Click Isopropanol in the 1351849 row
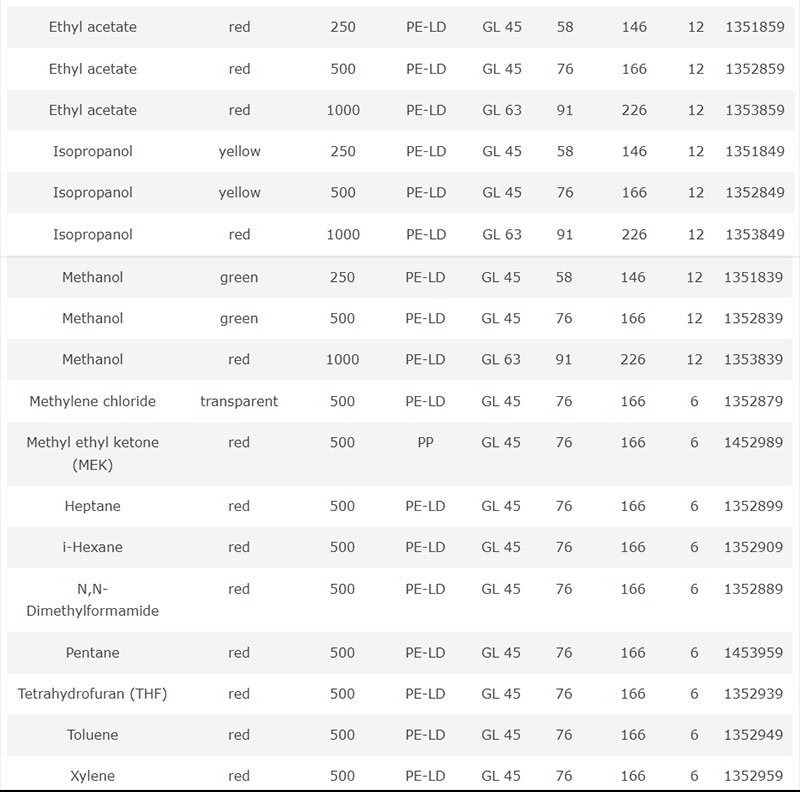 point(92,152)
